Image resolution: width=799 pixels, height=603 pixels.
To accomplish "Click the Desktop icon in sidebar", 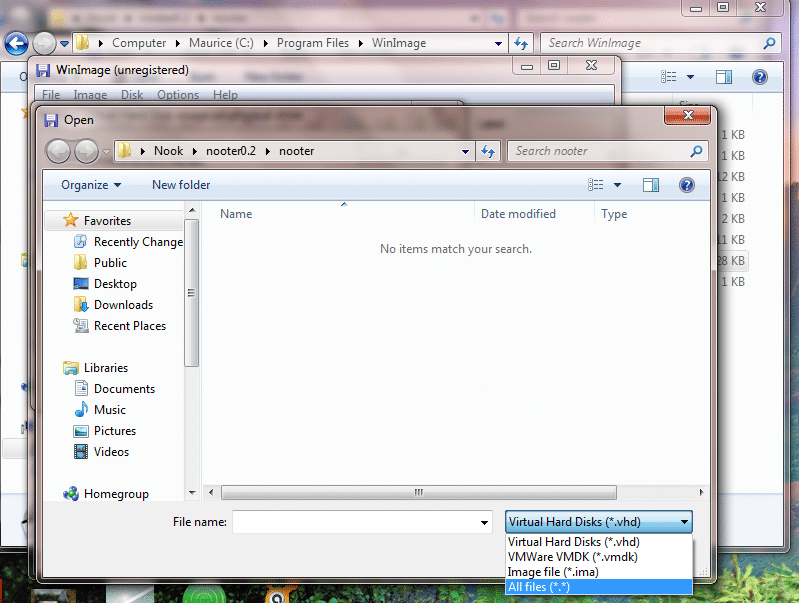I will point(81,283).
